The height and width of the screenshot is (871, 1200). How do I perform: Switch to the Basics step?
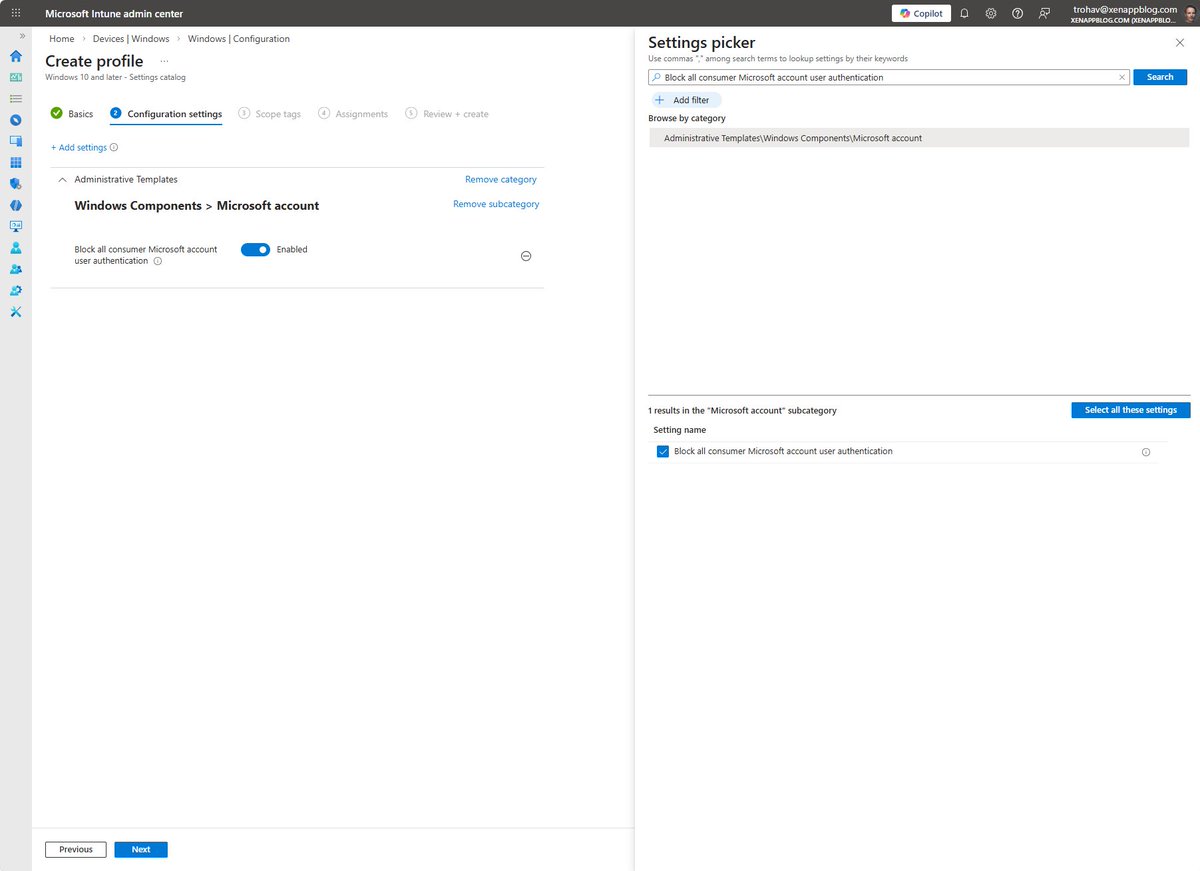tap(72, 114)
